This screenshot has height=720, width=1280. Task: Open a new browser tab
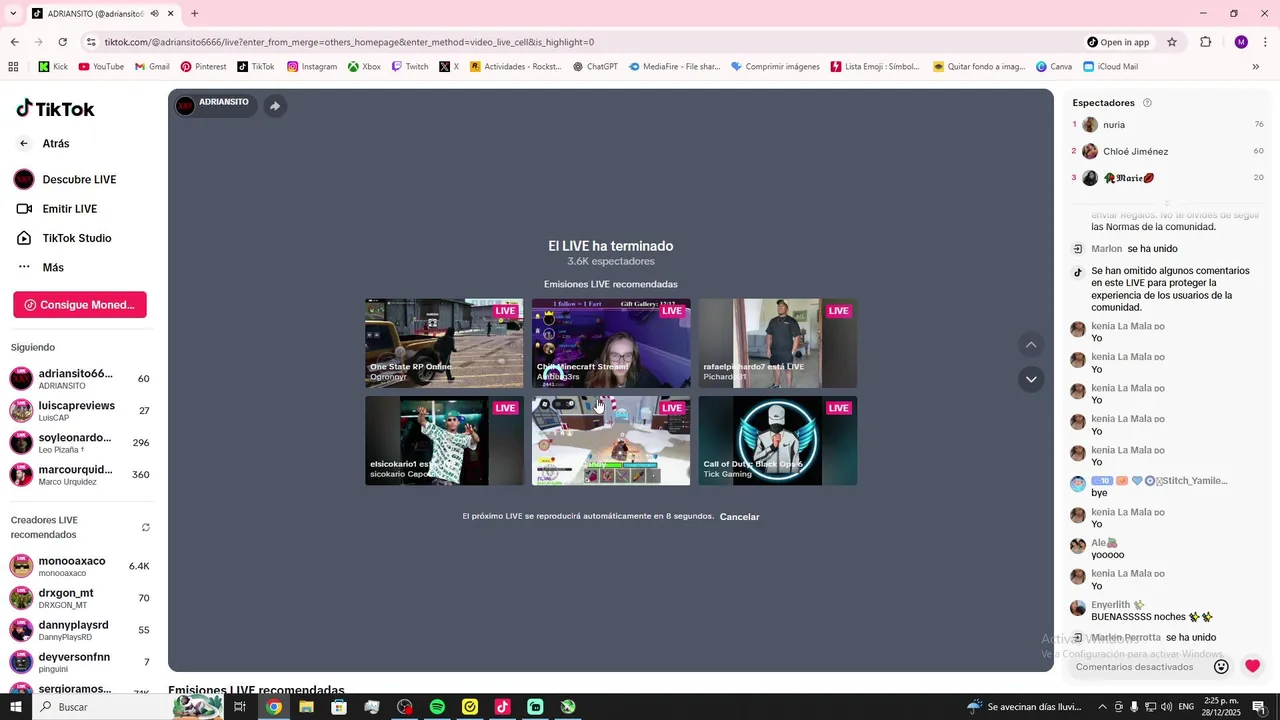194,14
